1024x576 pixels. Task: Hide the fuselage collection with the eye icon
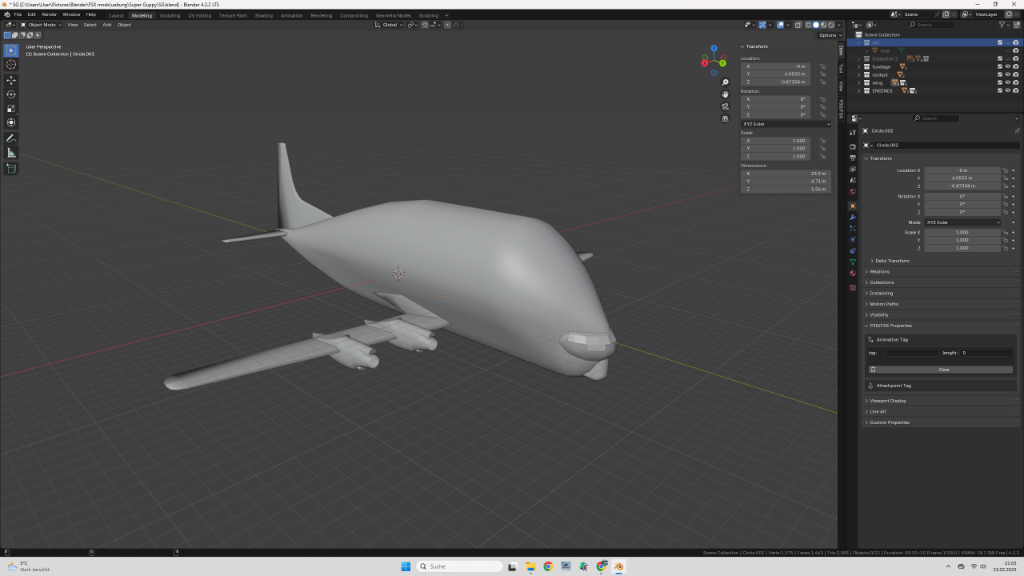[x=1007, y=67]
